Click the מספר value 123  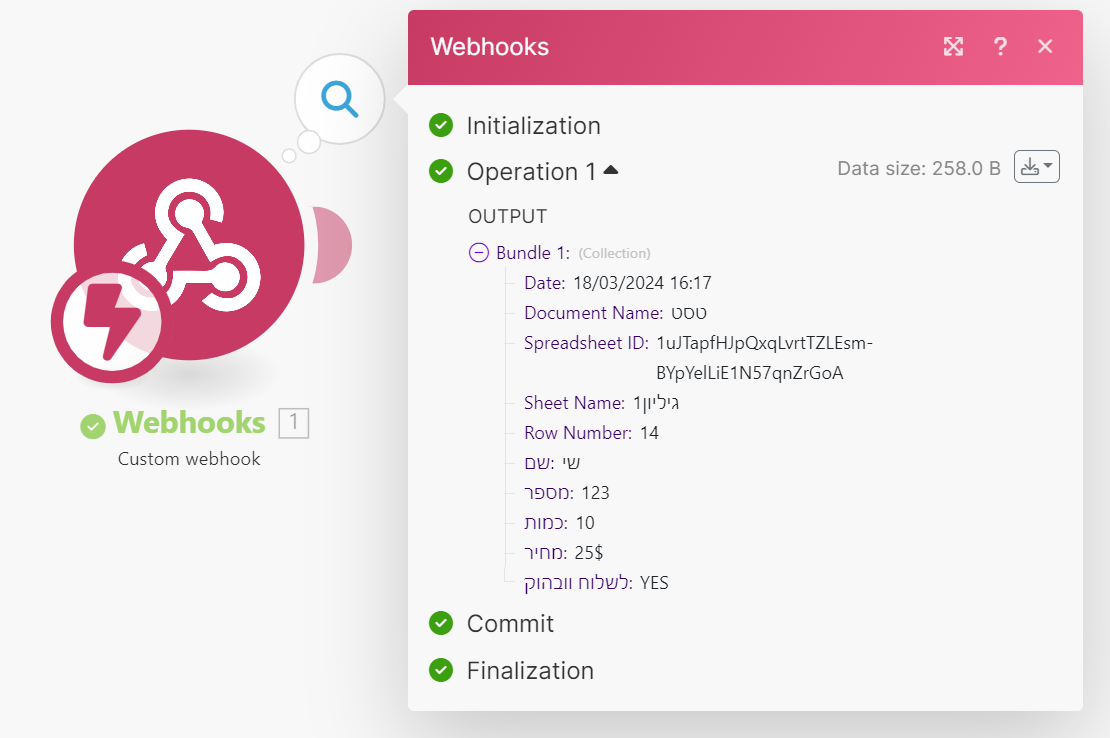coord(595,493)
